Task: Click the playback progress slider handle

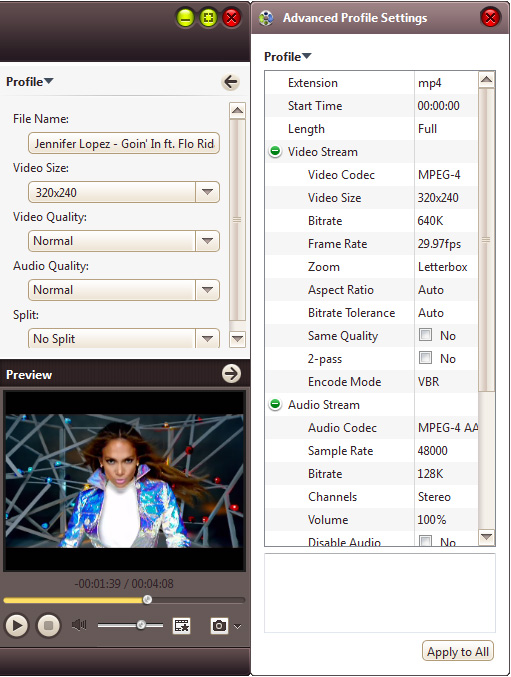Action: click(147, 599)
